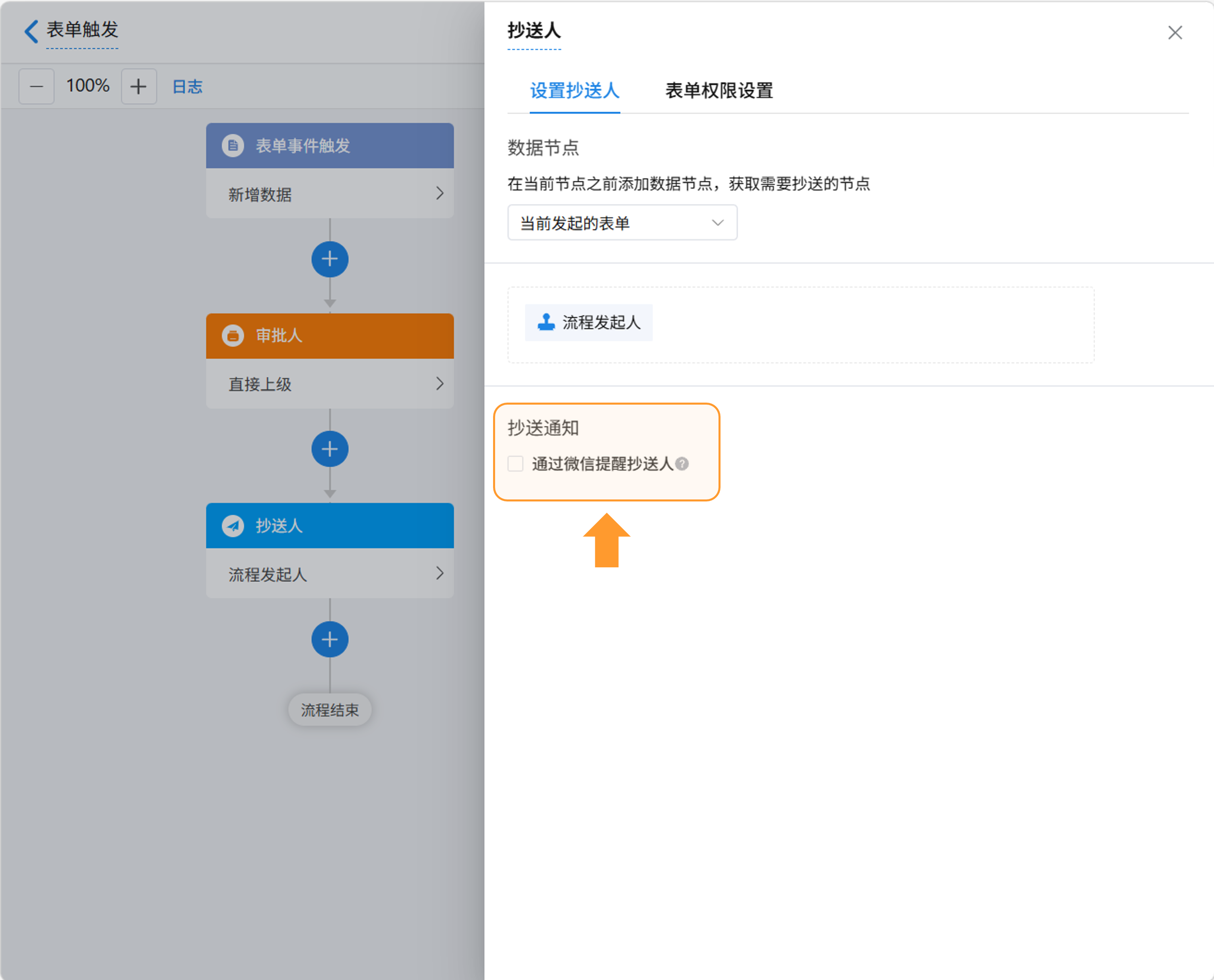Enable 通过微信提醒抄送人 checkbox

tap(516, 464)
